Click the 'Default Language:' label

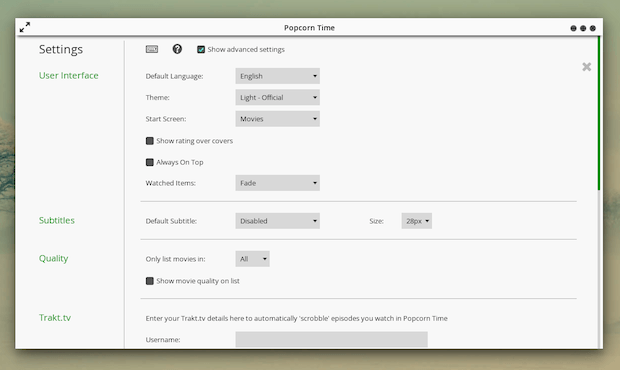tap(174, 76)
